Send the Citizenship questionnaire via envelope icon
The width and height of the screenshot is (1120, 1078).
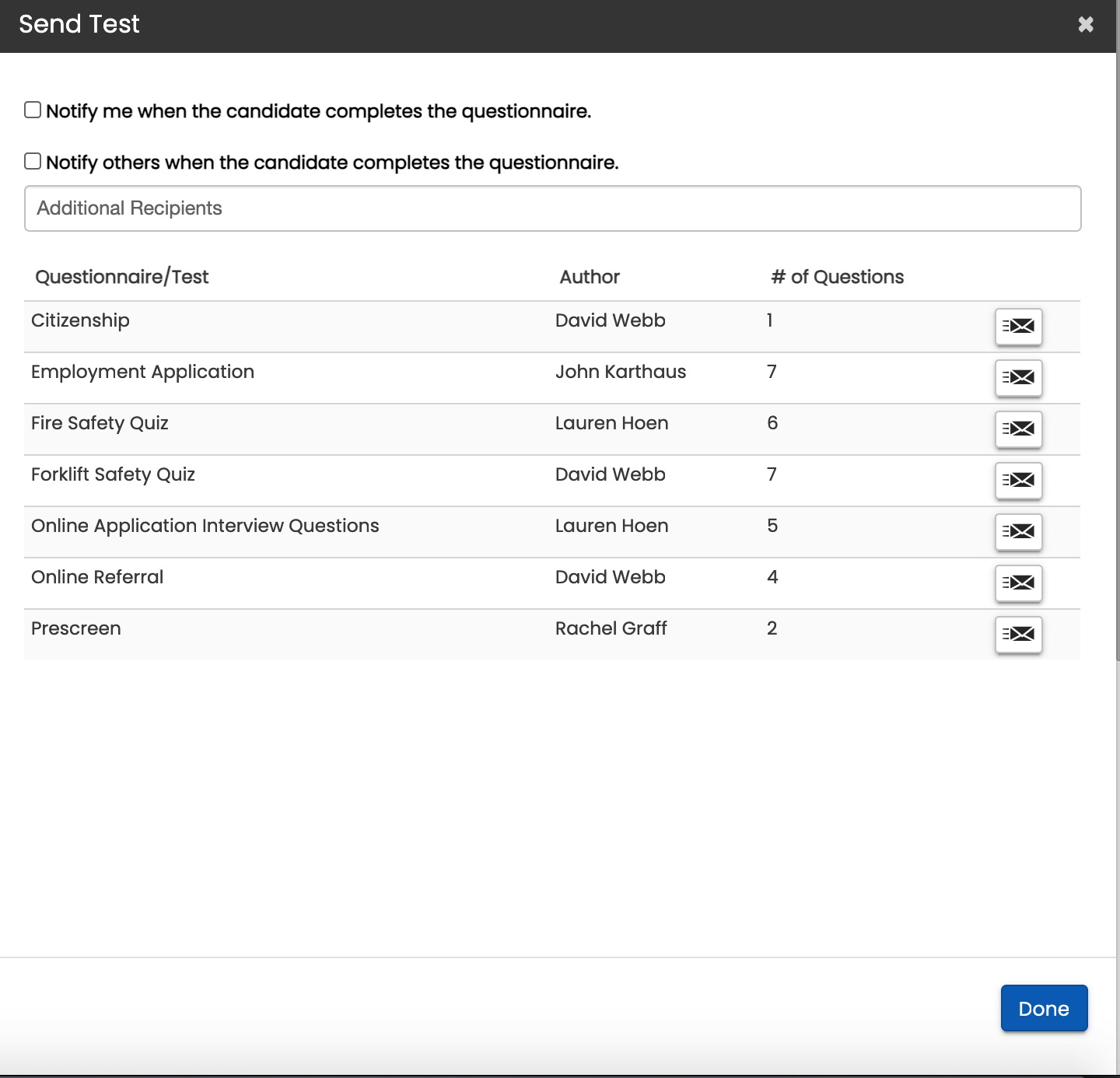[1018, 326]
